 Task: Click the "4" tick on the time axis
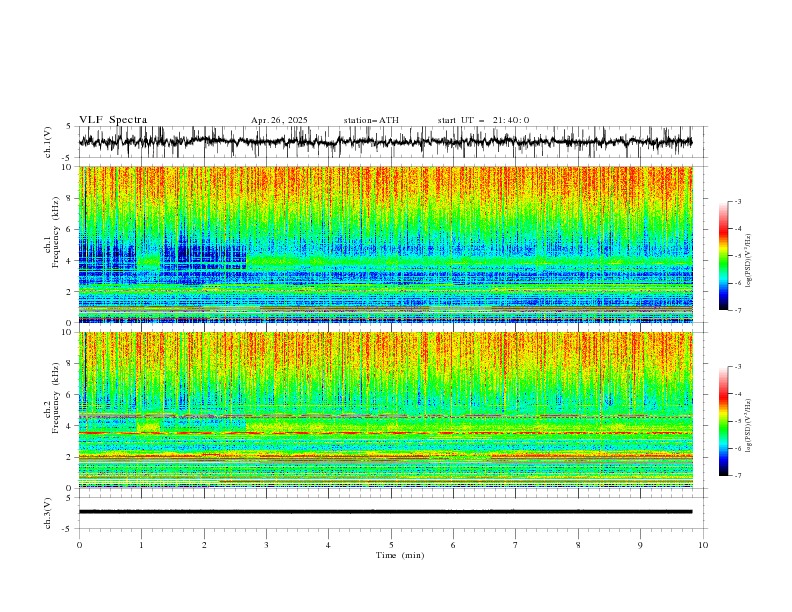(328, 545)
